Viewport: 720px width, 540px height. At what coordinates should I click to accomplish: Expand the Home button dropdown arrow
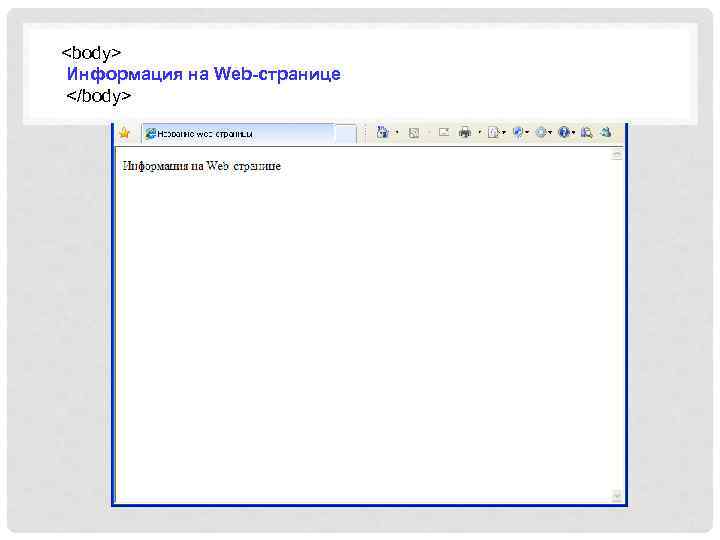point(397,133)
